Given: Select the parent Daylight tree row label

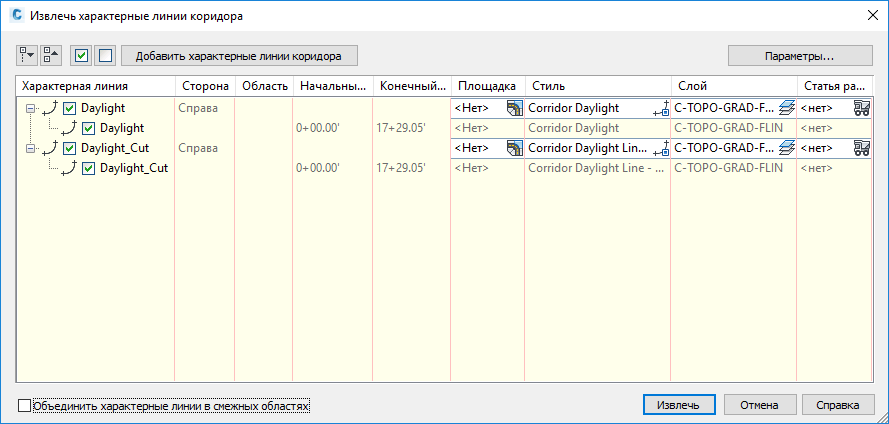Looking at the screenshot, I should (103, 108).
